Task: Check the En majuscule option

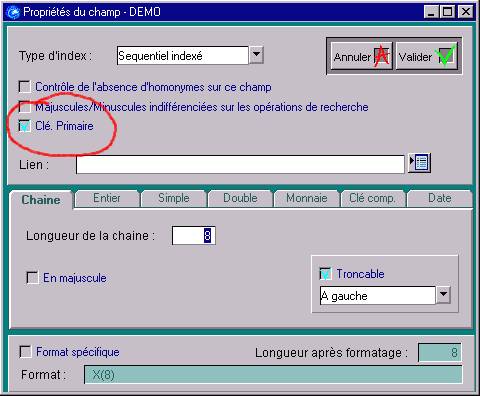Action: tap(32, 278)
